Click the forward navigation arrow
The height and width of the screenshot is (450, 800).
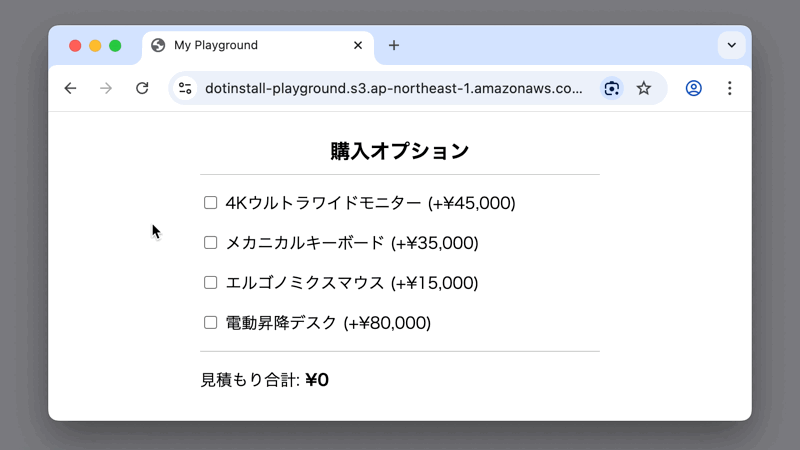point(106,88)
